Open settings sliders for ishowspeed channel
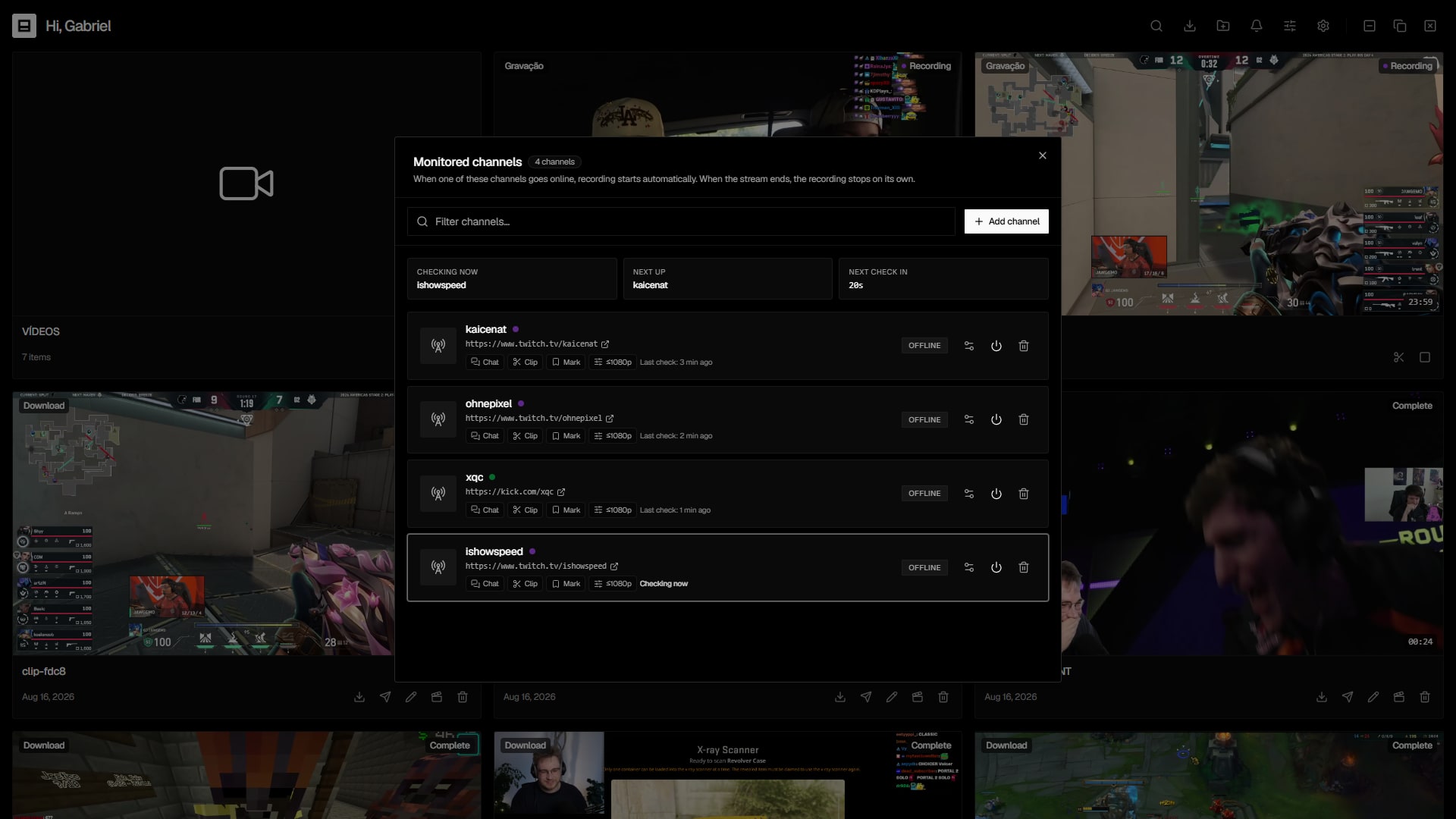 pyautogui.click(x=968, y=567)
